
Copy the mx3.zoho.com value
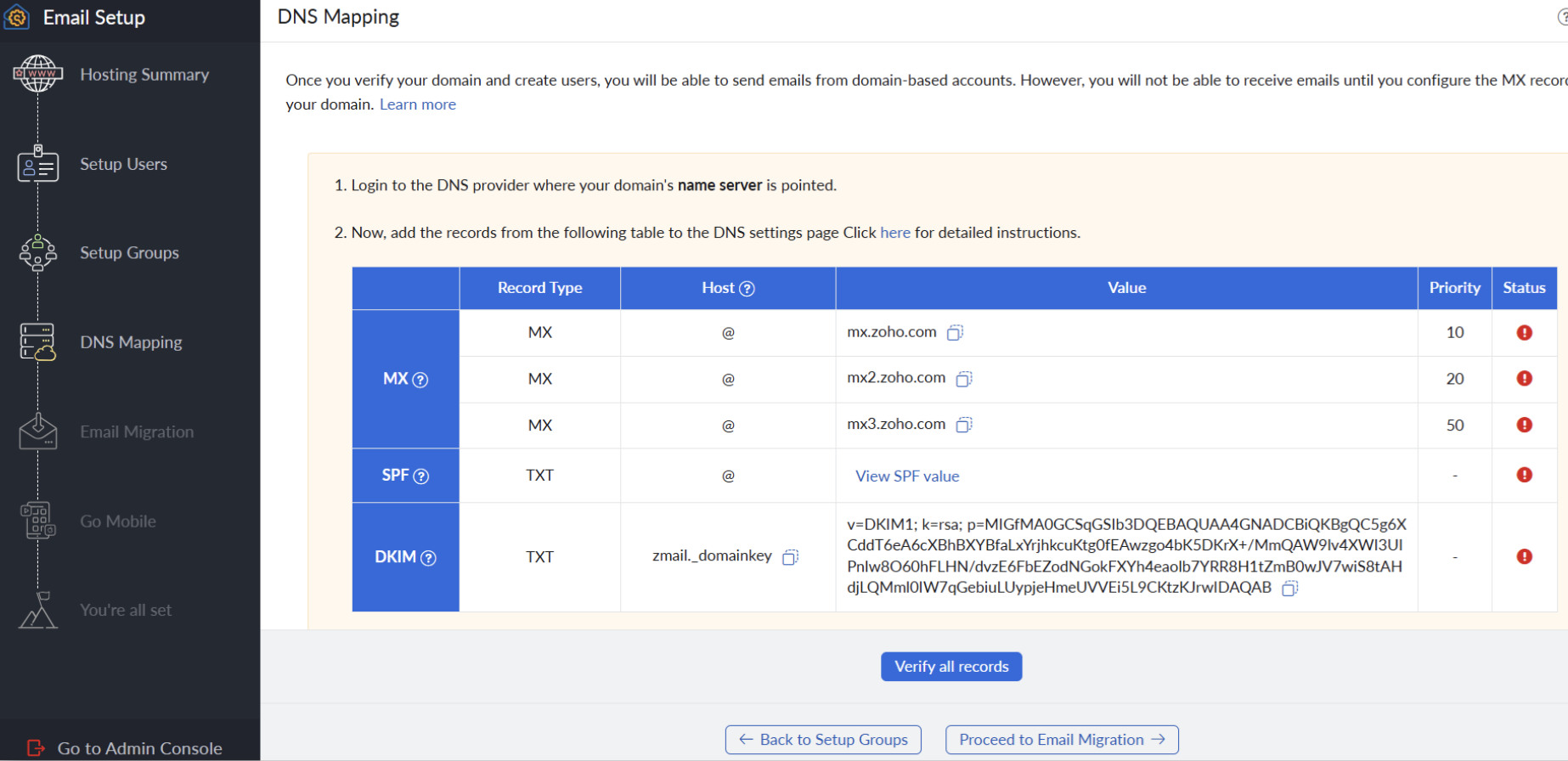click(x=964, y=425)
